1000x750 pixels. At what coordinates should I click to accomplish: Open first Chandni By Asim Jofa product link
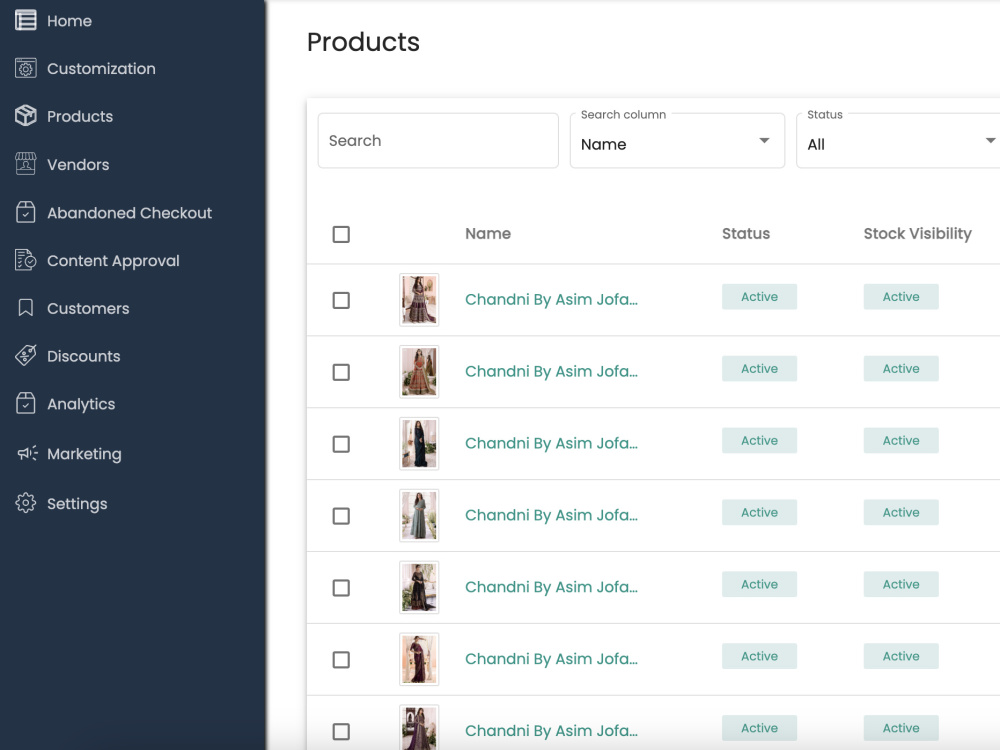(551, 299)
